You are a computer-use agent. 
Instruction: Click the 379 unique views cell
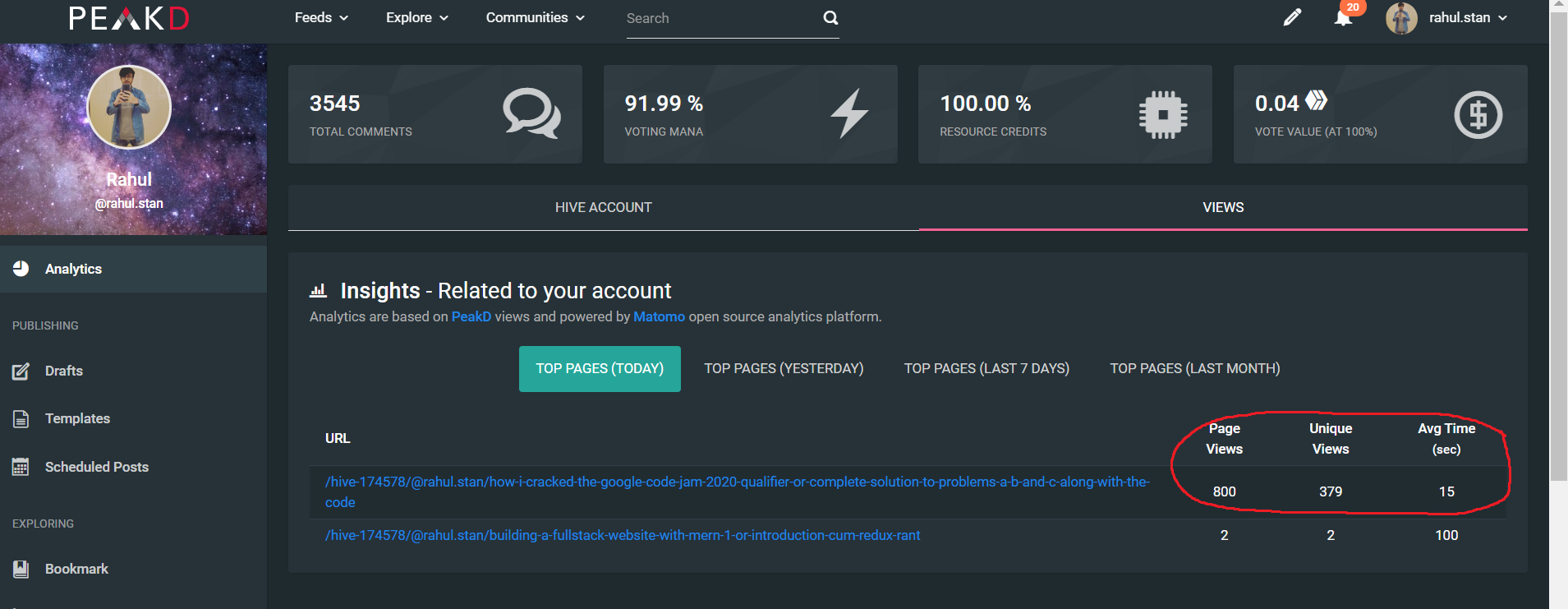[x=1331, y=491]
